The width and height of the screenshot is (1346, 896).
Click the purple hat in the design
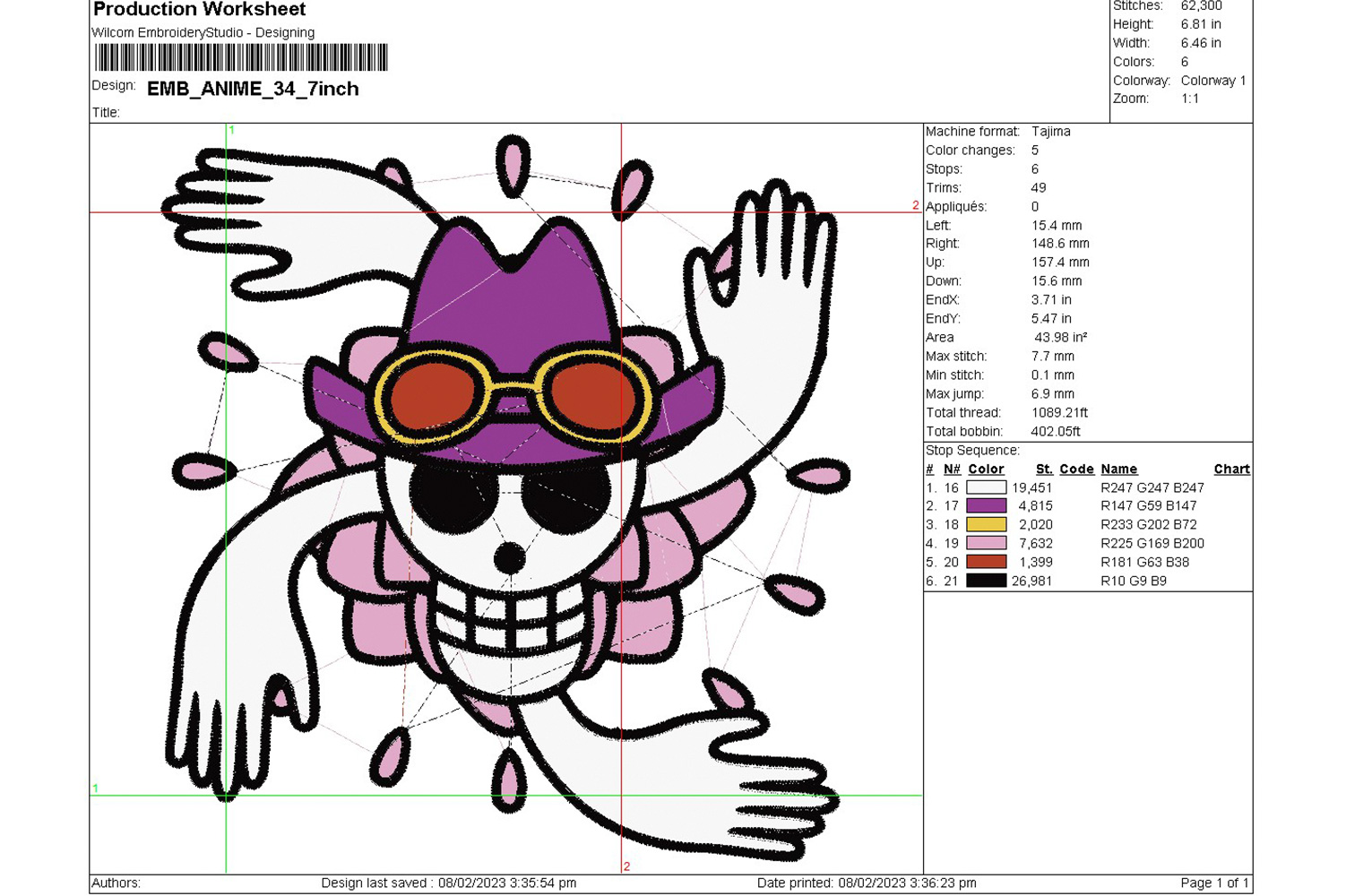[x=511, y=305]
